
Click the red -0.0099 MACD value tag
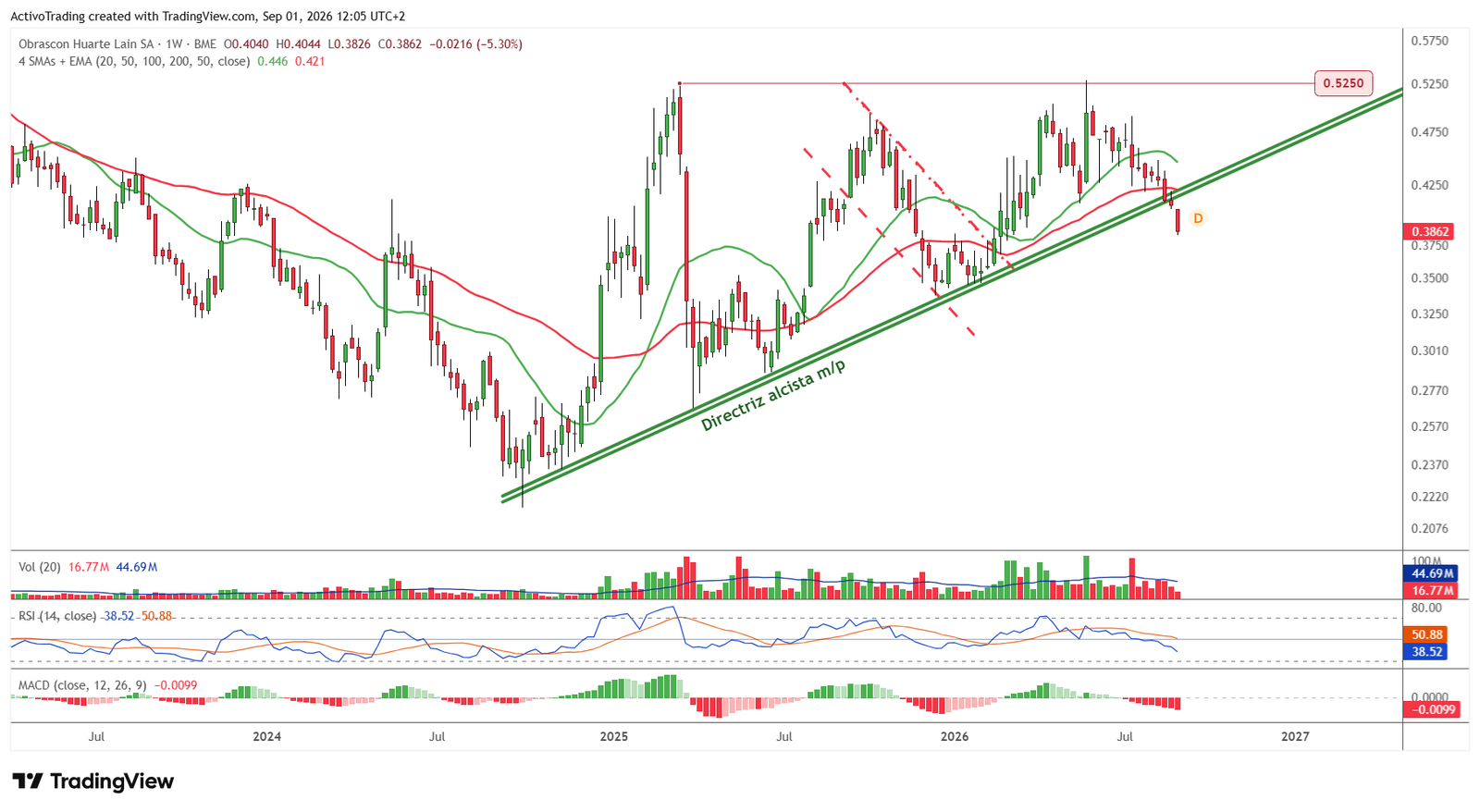pyautogui.click(x=1432, y=710)
